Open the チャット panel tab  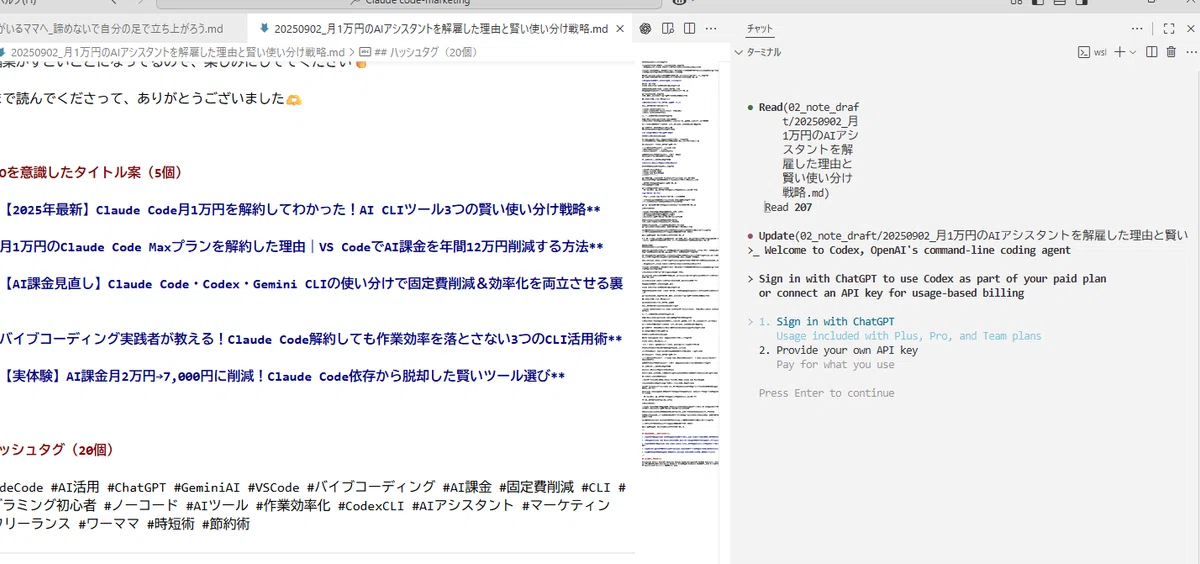pos(760,29)
